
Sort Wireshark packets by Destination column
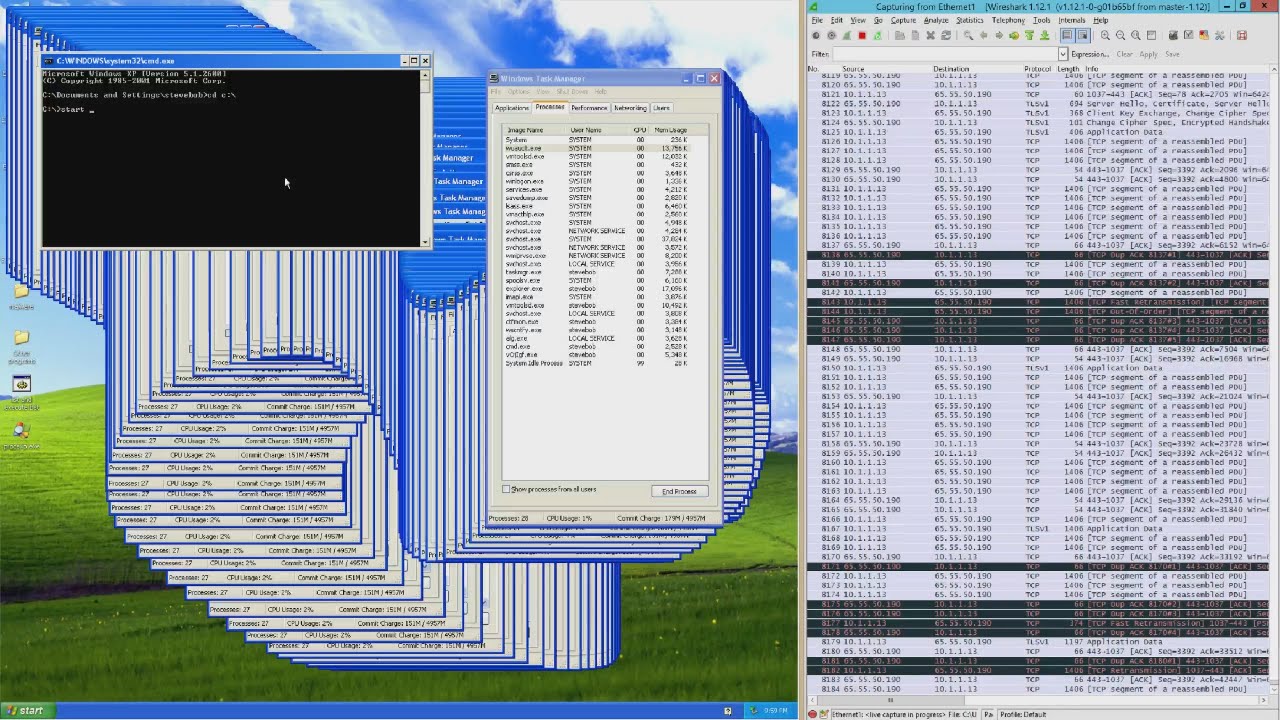951,69
